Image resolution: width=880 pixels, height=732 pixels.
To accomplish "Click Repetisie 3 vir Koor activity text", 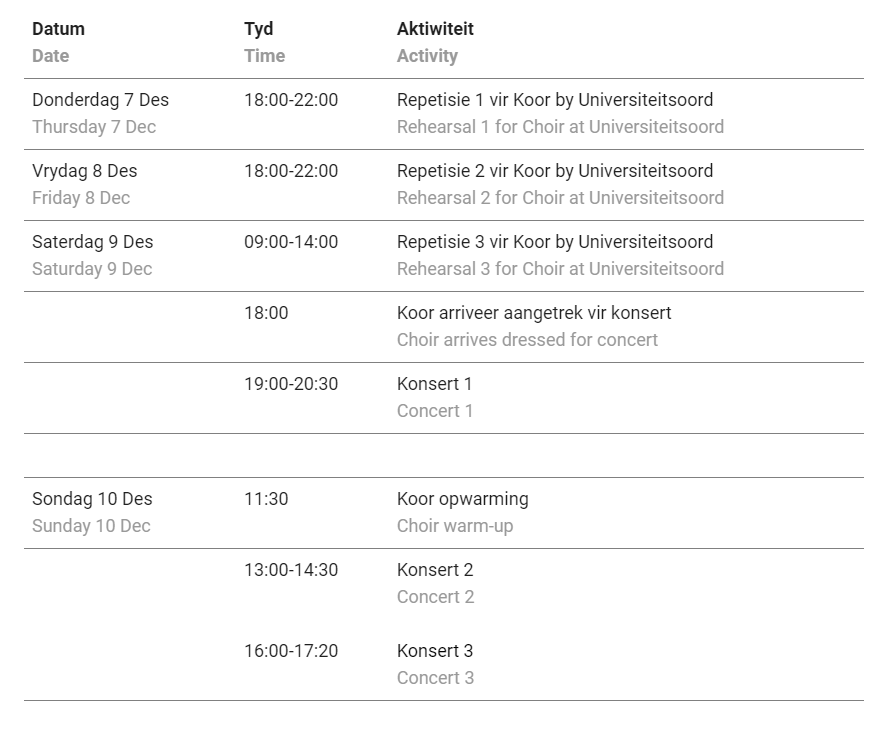I will point(555,242).
